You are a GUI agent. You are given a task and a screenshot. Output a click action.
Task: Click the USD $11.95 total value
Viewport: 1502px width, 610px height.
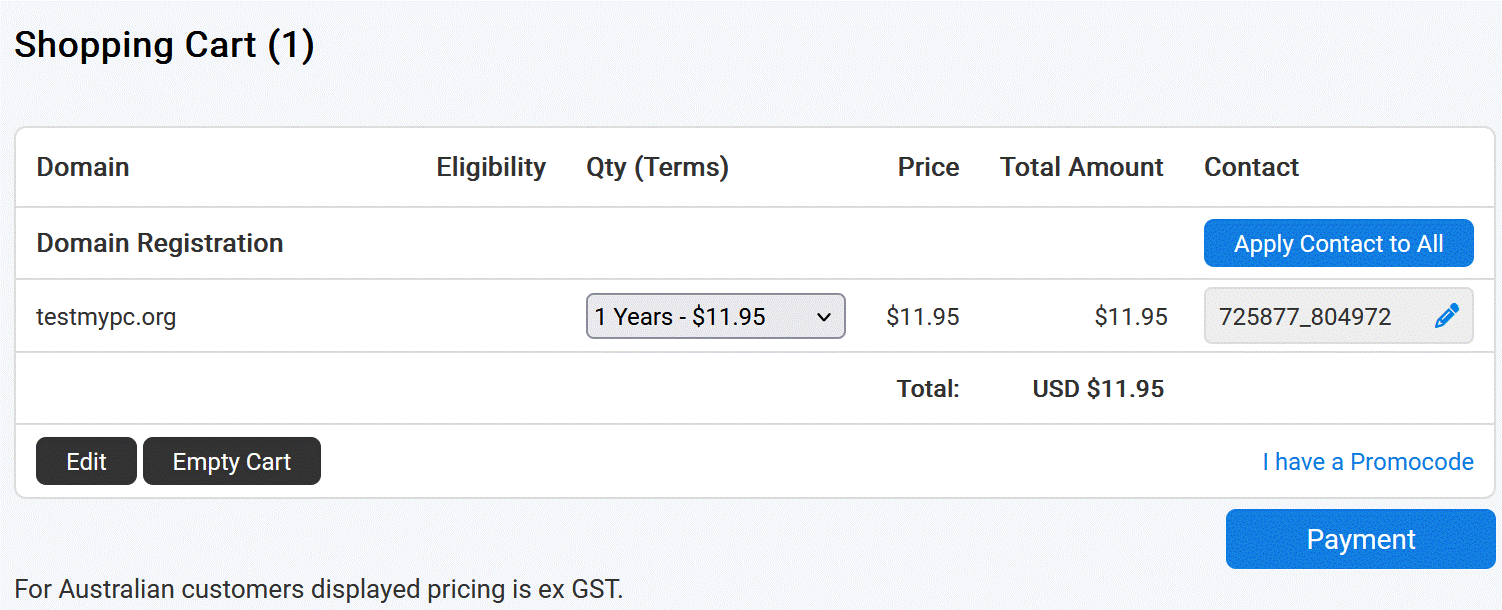click(1098, 388)
